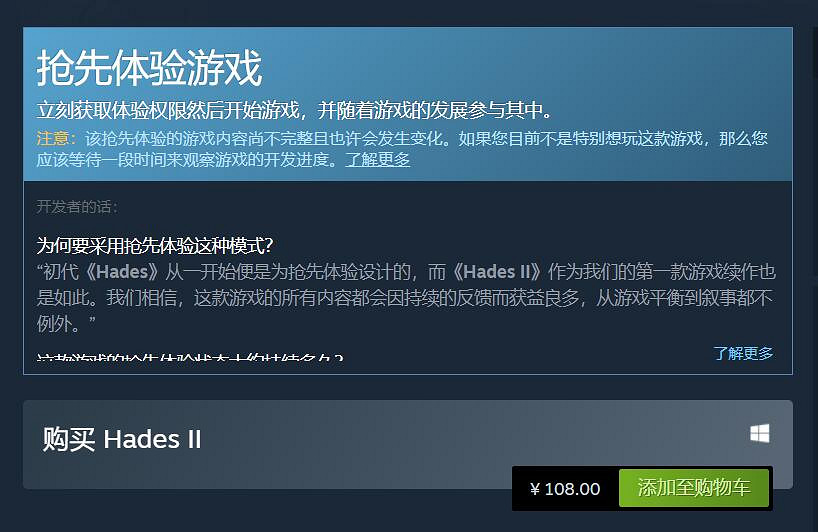
Task: Click the bold Hades II text in the quote
Action: click(x=497, y=272)
